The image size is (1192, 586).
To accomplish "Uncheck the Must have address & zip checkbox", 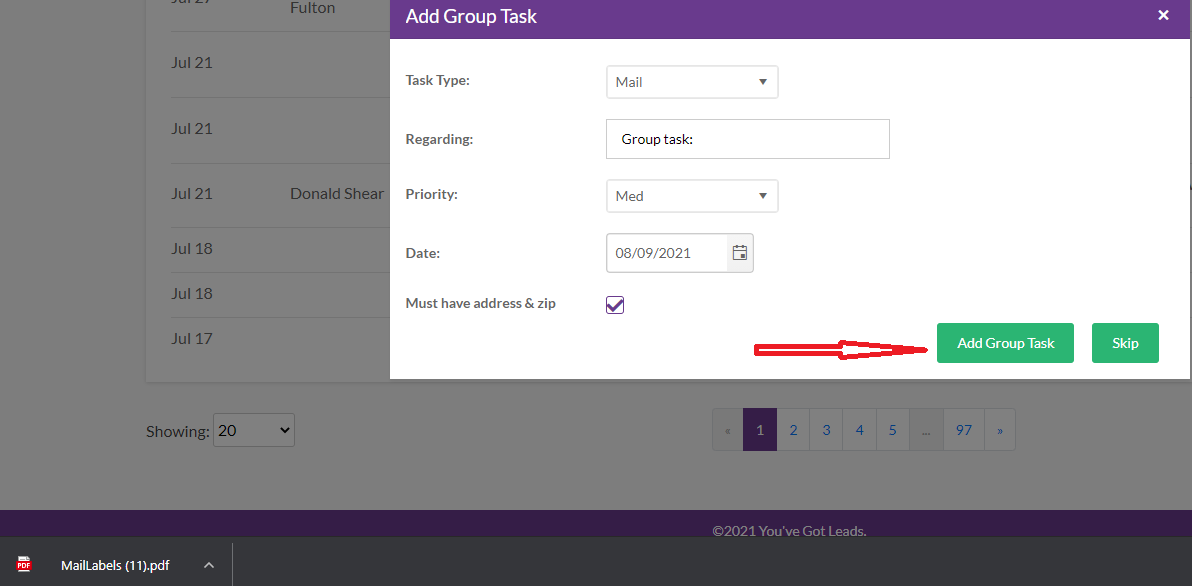I will (x=615, y=305).
